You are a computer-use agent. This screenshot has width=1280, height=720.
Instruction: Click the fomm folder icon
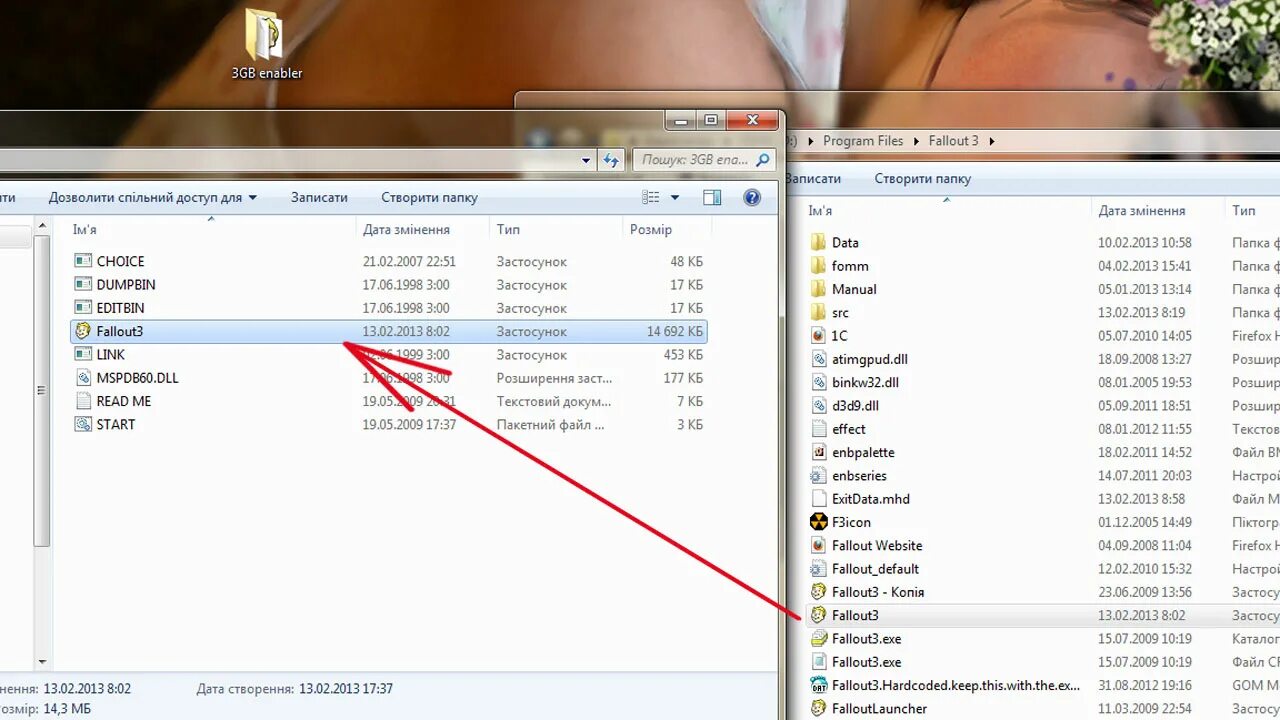coord(818,266)
